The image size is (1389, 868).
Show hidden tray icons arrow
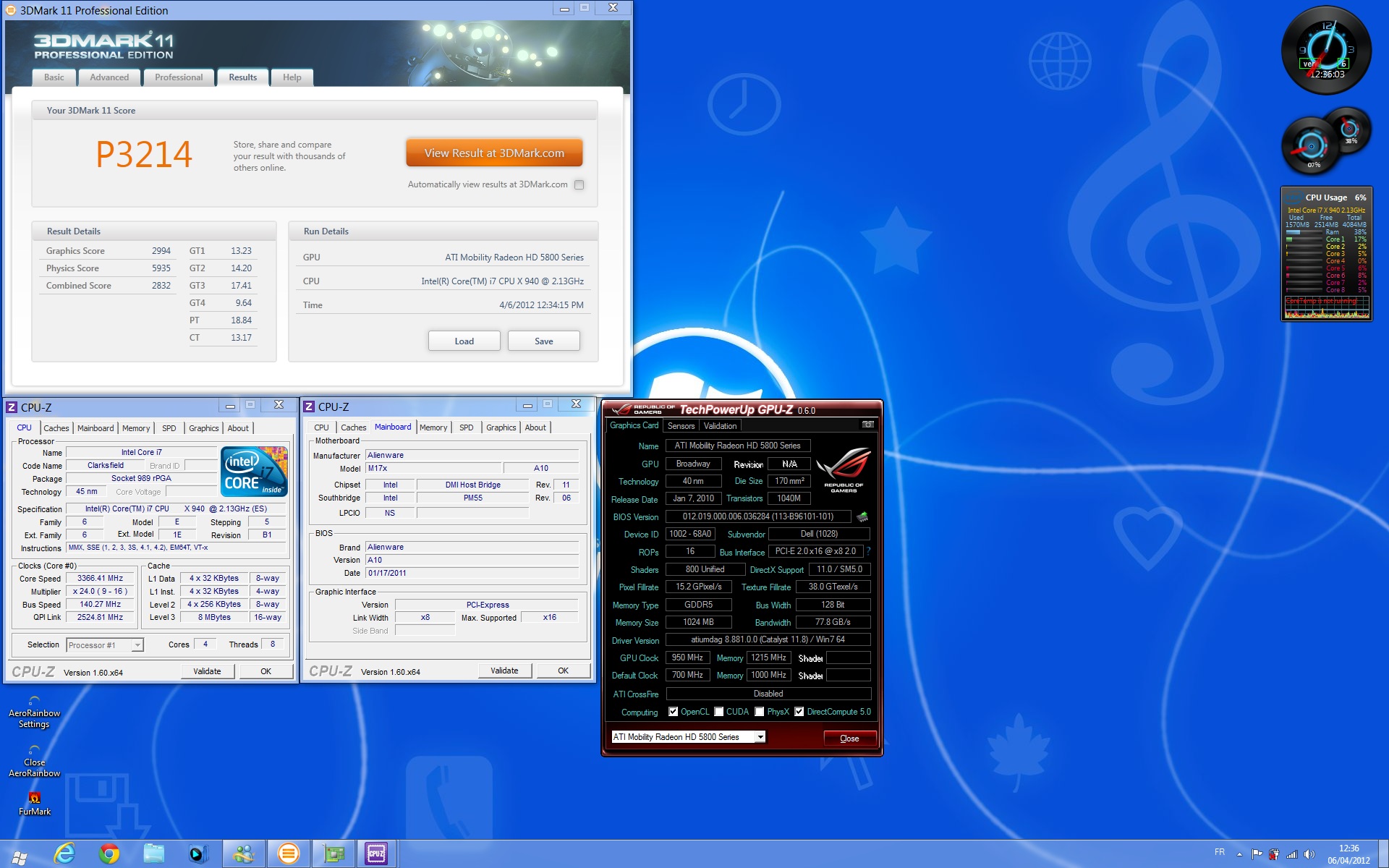point(1240,854)
